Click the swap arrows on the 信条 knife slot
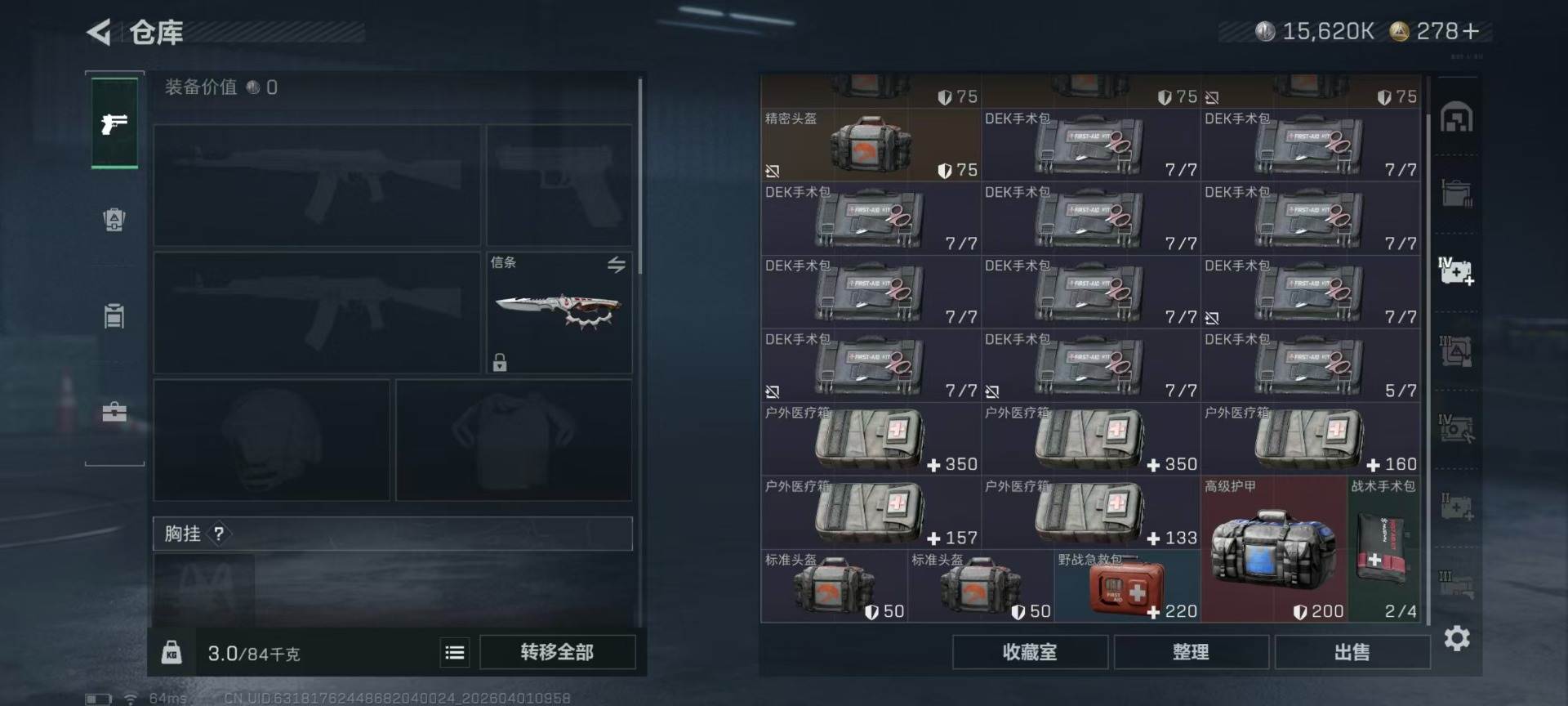This screenshot has width=1568, height=706. pos(616,264)
